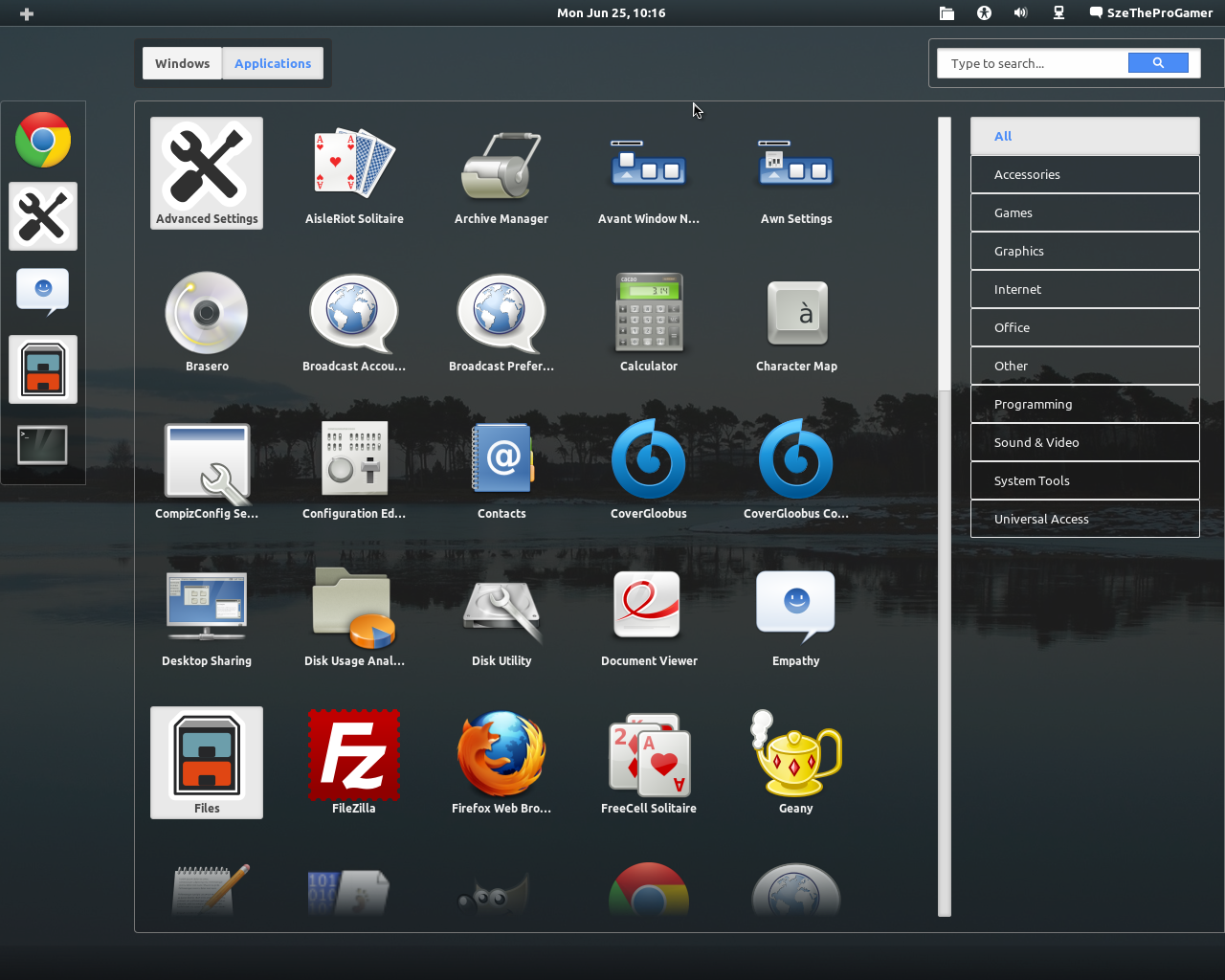Open the network indicator

(1058, 12)
